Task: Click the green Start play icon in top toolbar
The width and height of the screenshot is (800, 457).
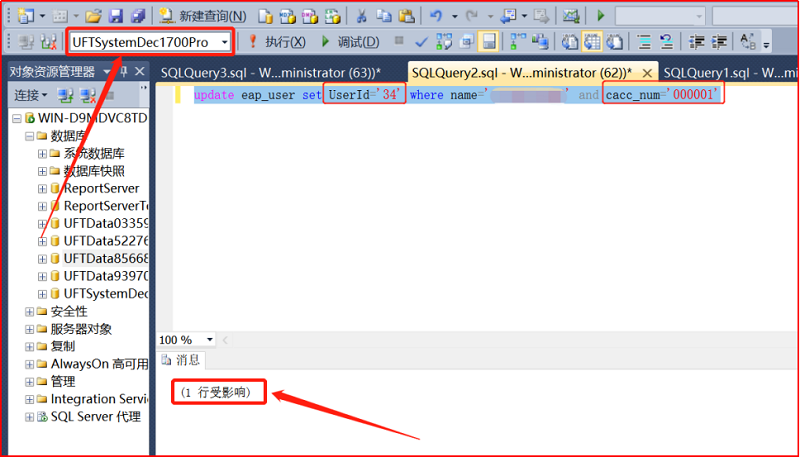Action: (601, 16)
